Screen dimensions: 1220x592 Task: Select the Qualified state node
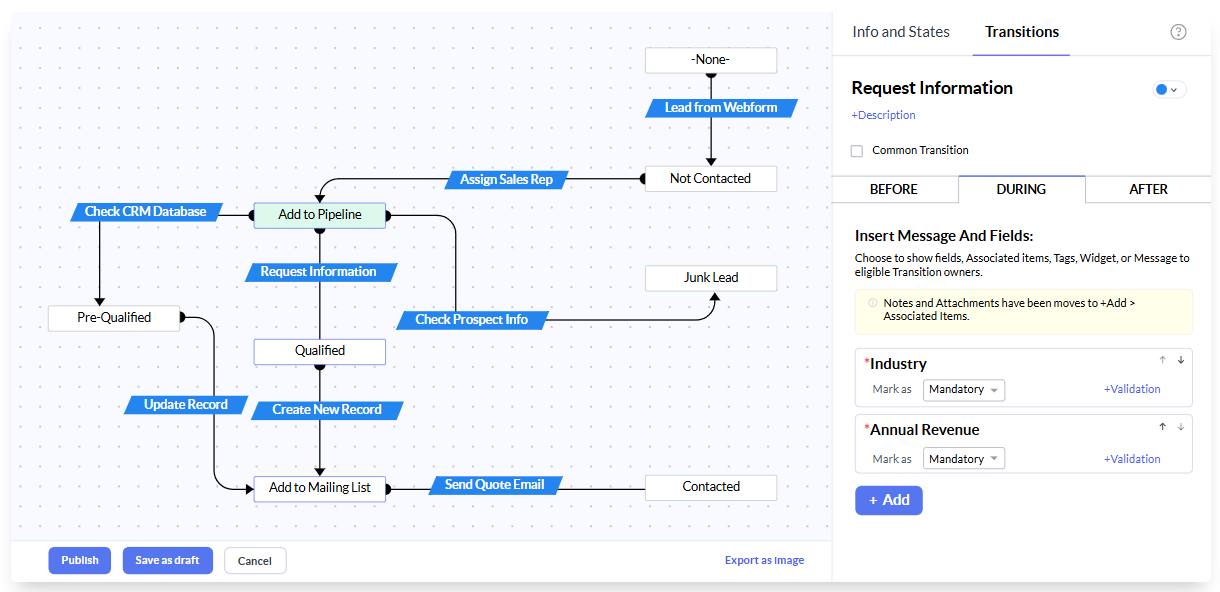click(319, 351)
